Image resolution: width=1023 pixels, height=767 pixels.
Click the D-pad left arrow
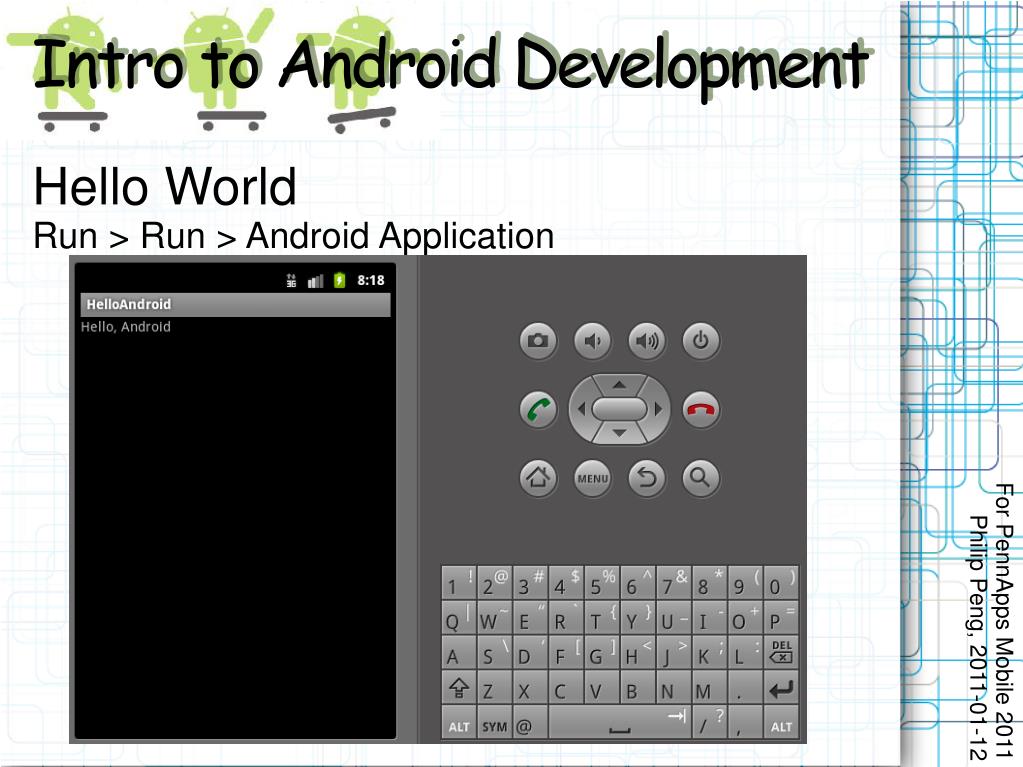click(x=580, y=410)
